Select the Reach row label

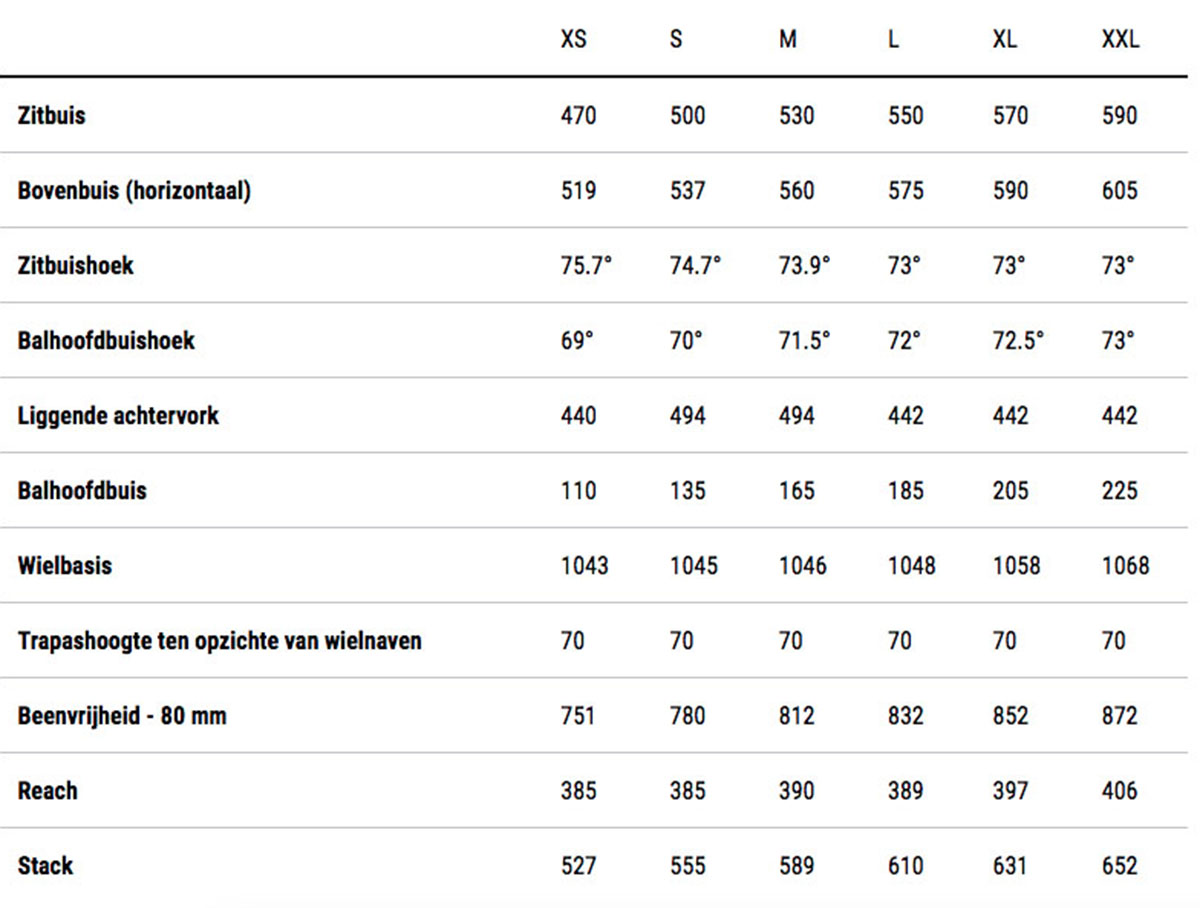(x=47, y=790)
